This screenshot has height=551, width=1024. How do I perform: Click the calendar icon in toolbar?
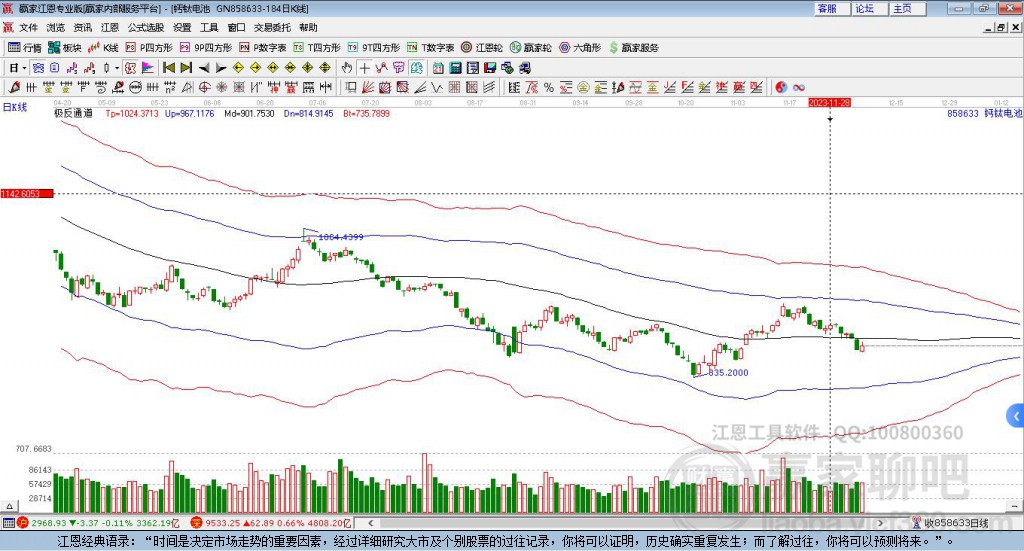pos(438,68)
